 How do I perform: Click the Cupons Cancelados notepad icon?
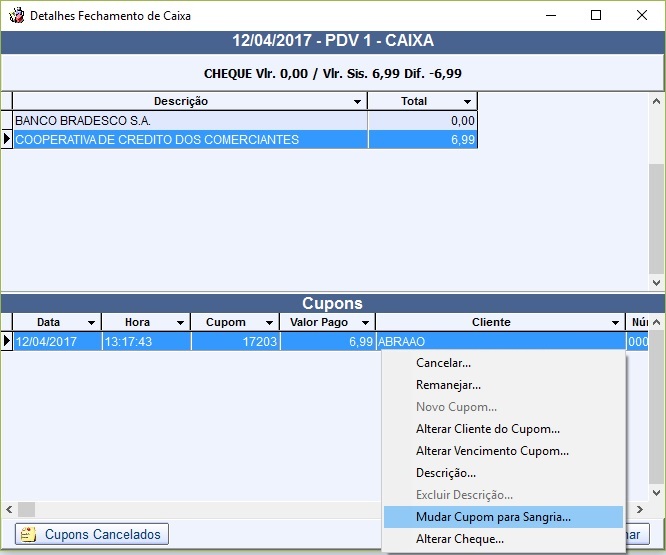coord(28,534)
